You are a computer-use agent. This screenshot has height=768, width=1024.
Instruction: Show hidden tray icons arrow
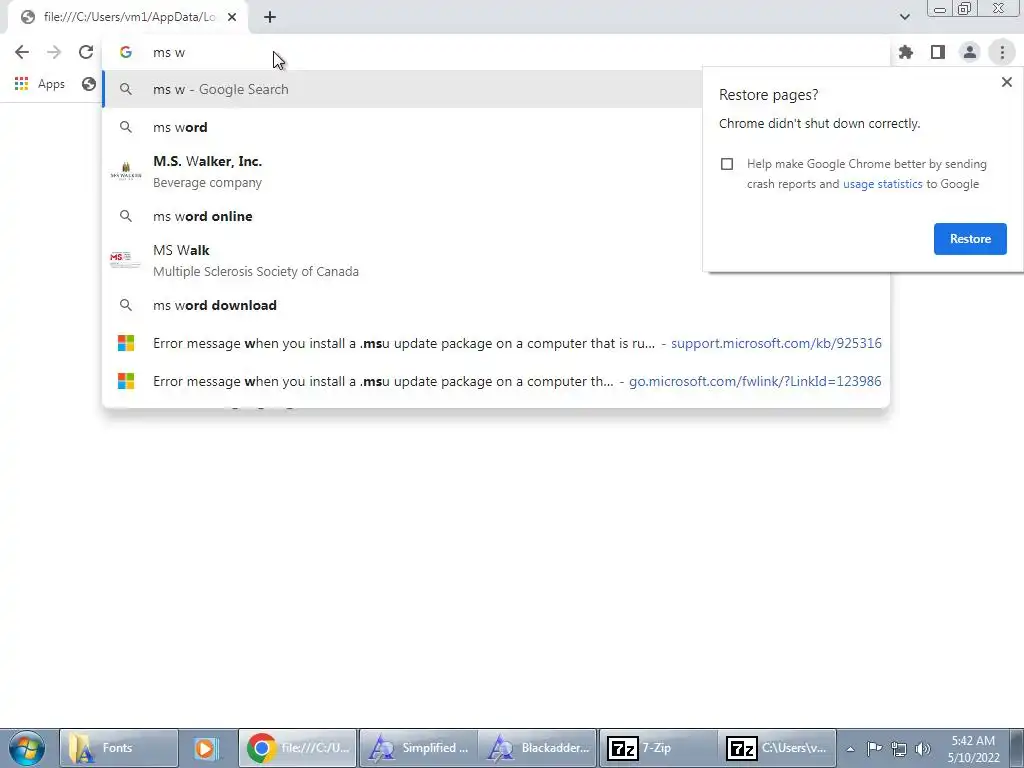[850, 749]
